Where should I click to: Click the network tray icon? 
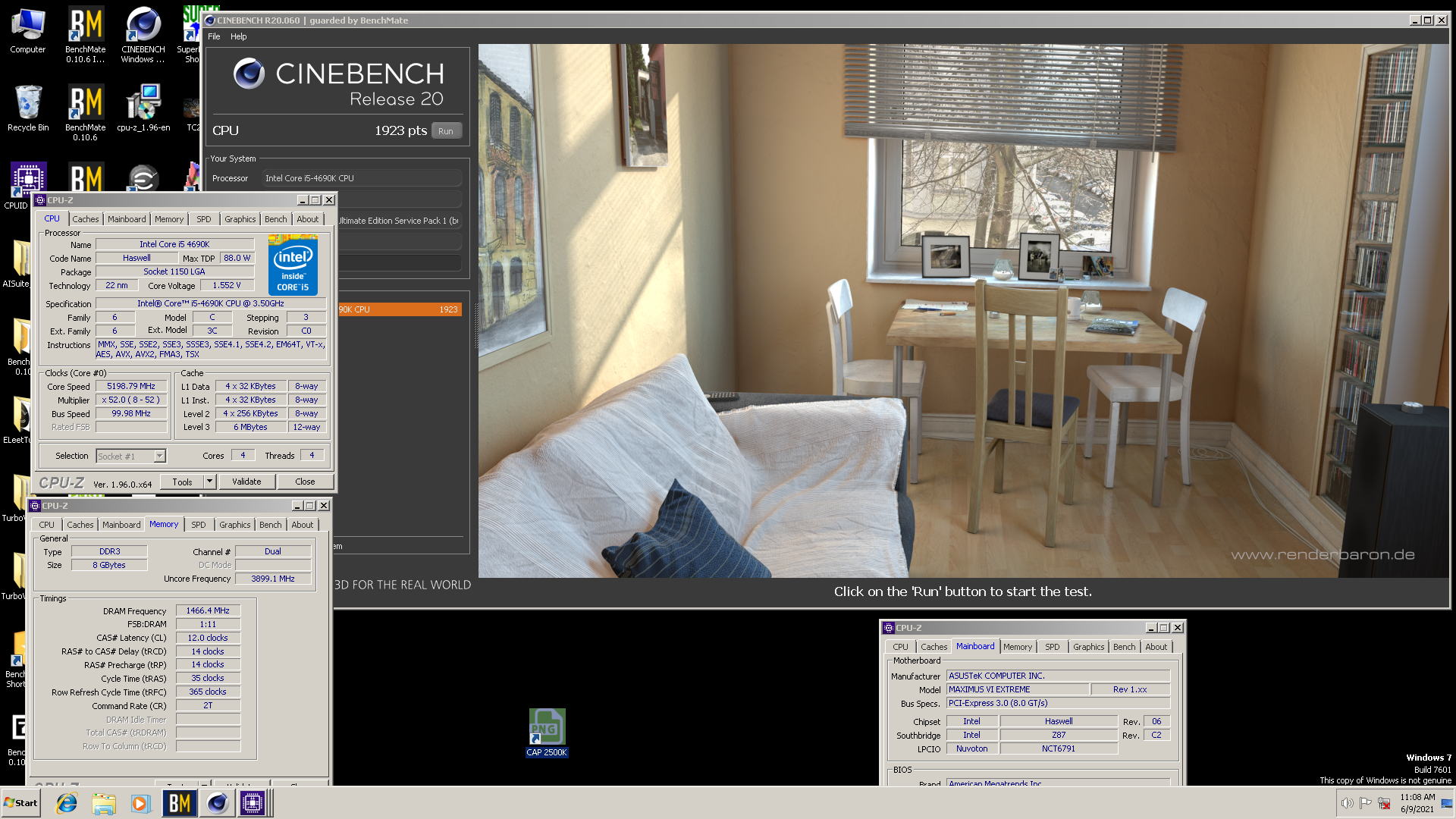click(1384, 803)
